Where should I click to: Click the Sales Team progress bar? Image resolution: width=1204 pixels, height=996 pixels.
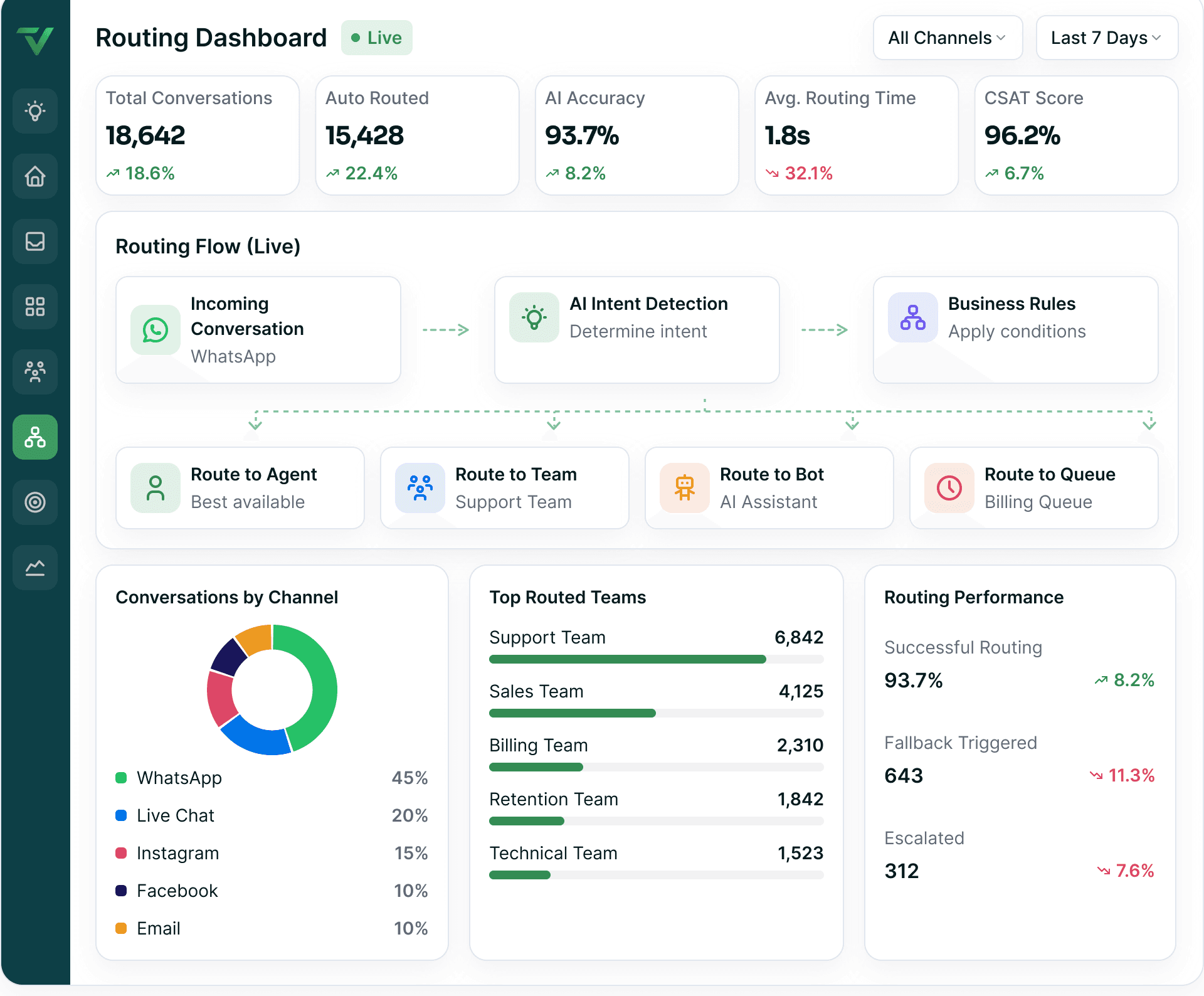pos(657,713)
